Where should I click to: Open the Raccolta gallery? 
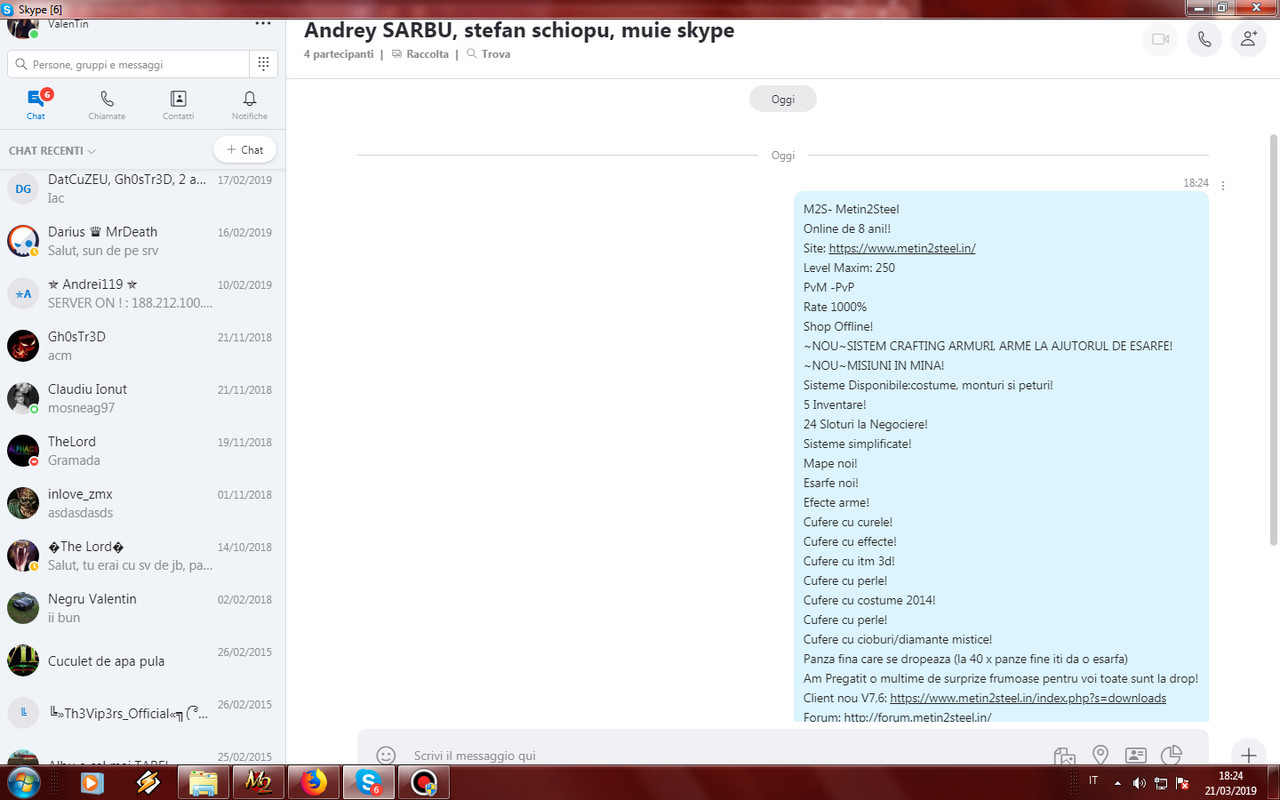[420, 54]
